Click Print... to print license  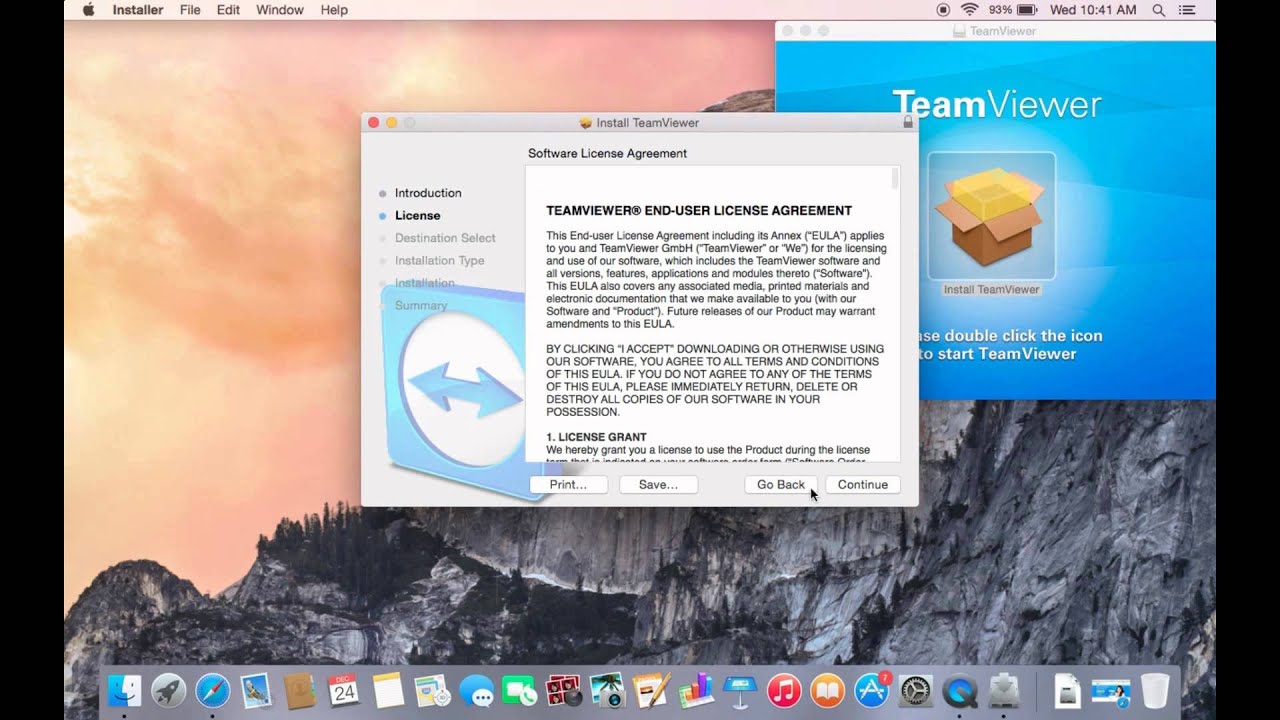point(568,484)
